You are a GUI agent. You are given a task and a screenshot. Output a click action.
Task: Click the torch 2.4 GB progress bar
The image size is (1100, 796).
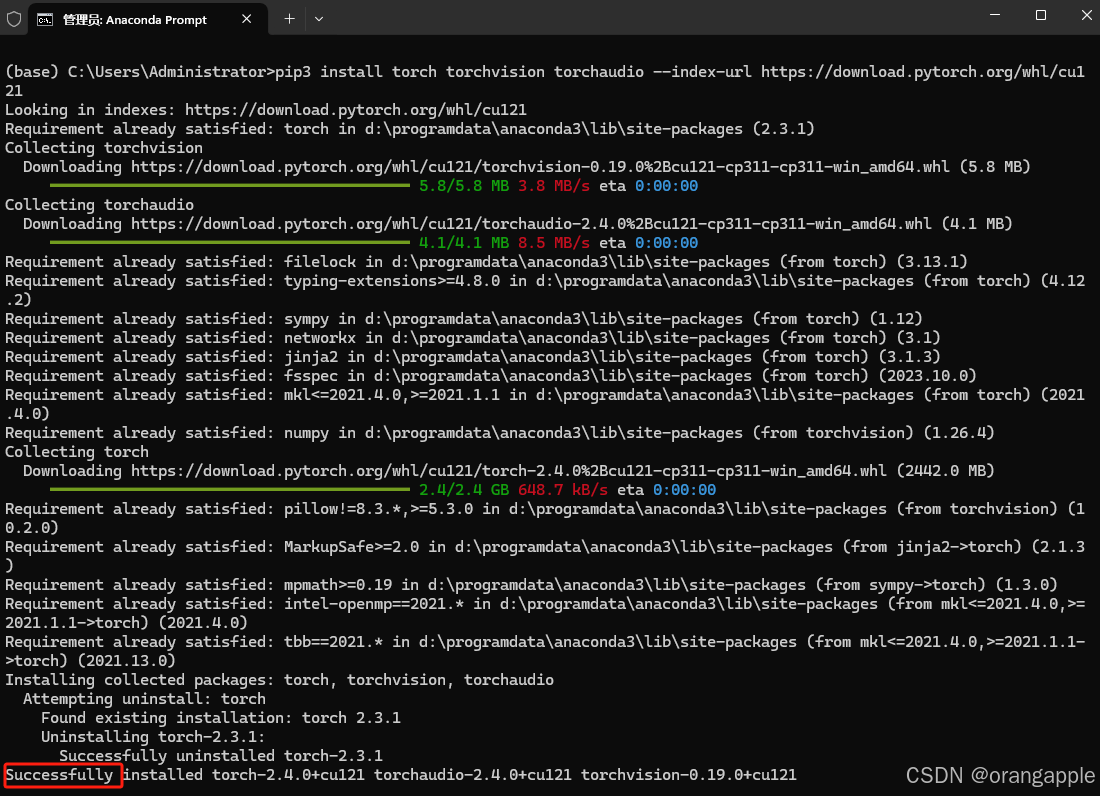coord(230,490)
